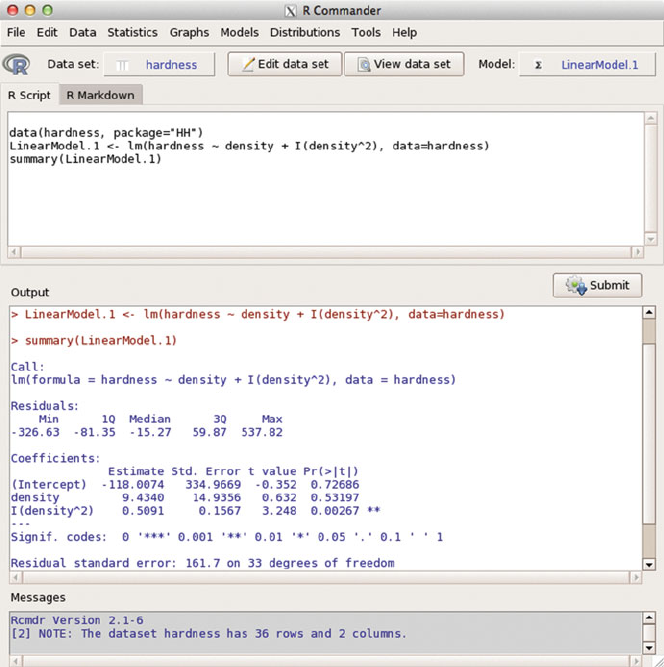Click script line LinearModel.1 <- lm(...)
This screenshot has width=664, height=667.
point(249,146)
